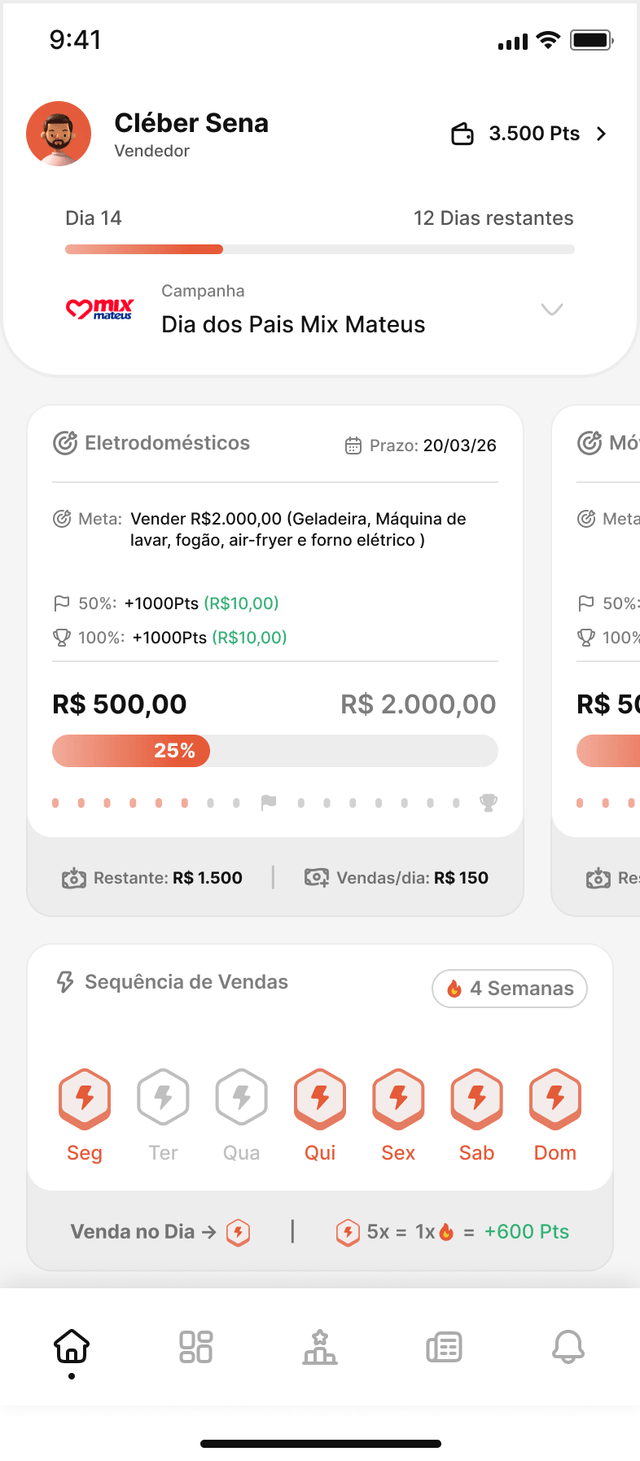Viewport: 640px width, 1461px height.
Task: Tap the Vendas/dia cash icon
Action: (x=320, y=877)
